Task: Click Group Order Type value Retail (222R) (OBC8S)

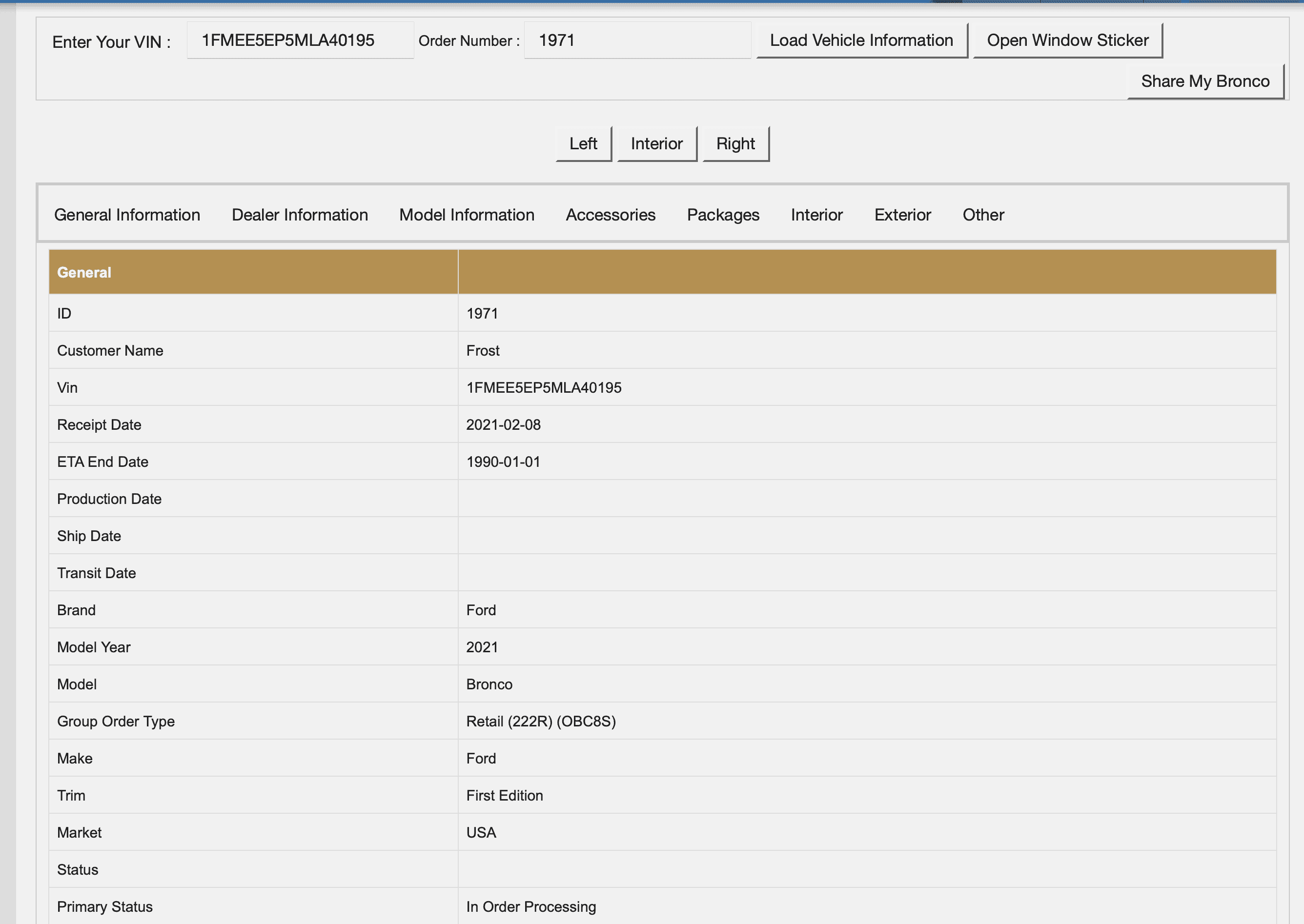Action: (x=541, y=722)
